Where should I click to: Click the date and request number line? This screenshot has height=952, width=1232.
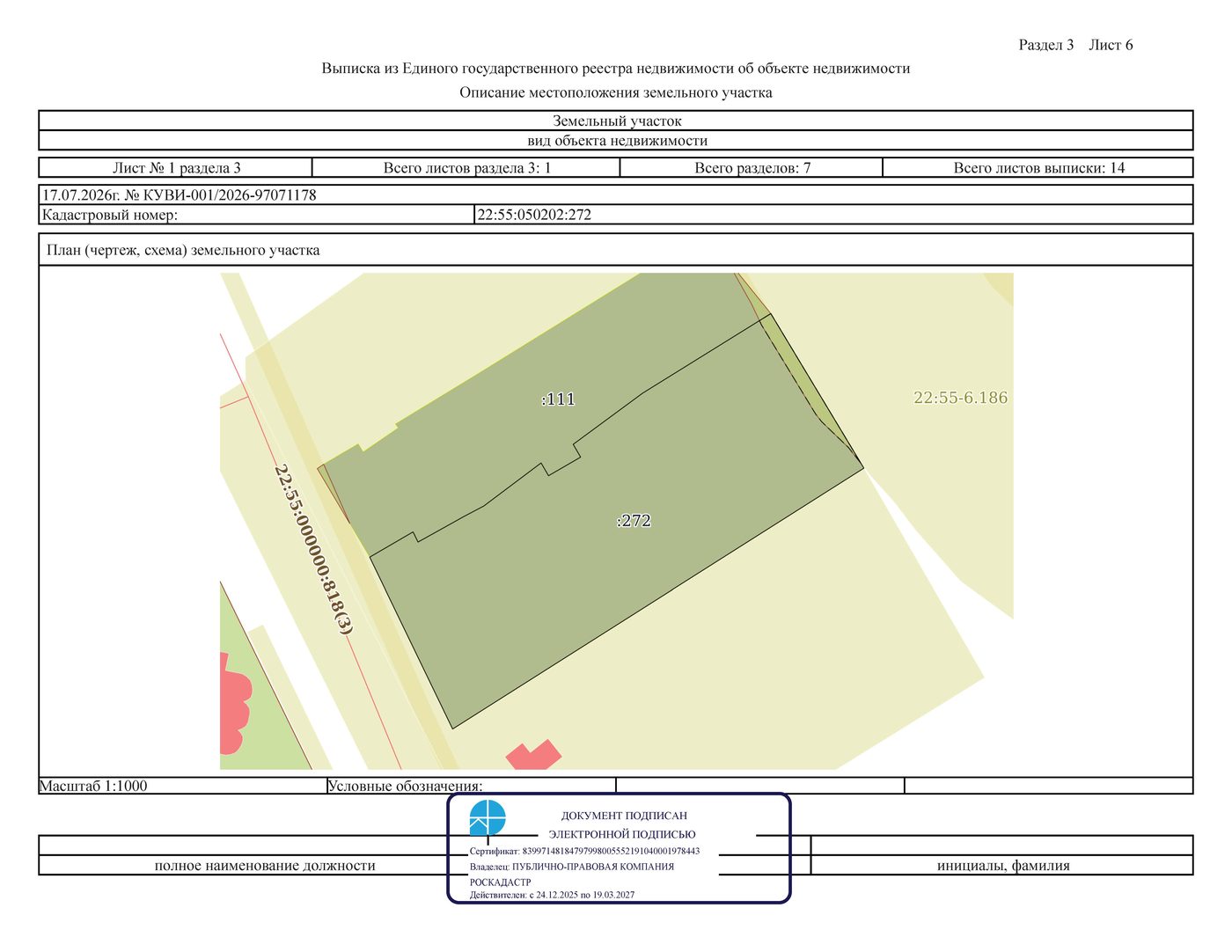pyautogui.click(x=180, y=195)
